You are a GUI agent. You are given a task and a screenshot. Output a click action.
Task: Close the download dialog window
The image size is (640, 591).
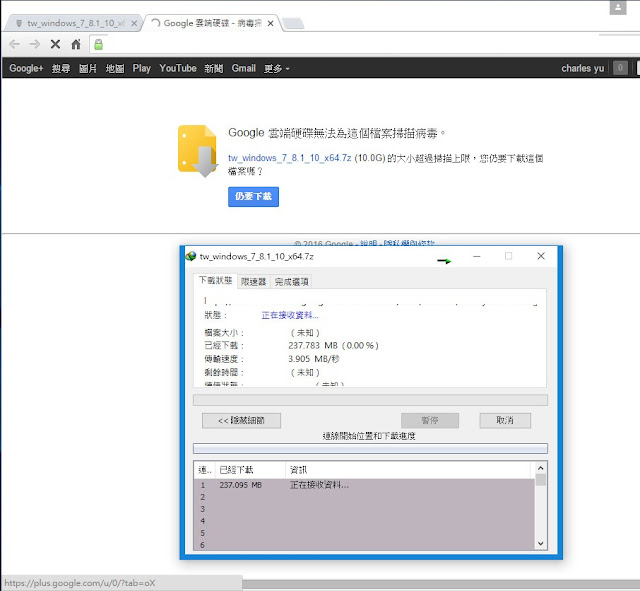click(x=541, y=256)
